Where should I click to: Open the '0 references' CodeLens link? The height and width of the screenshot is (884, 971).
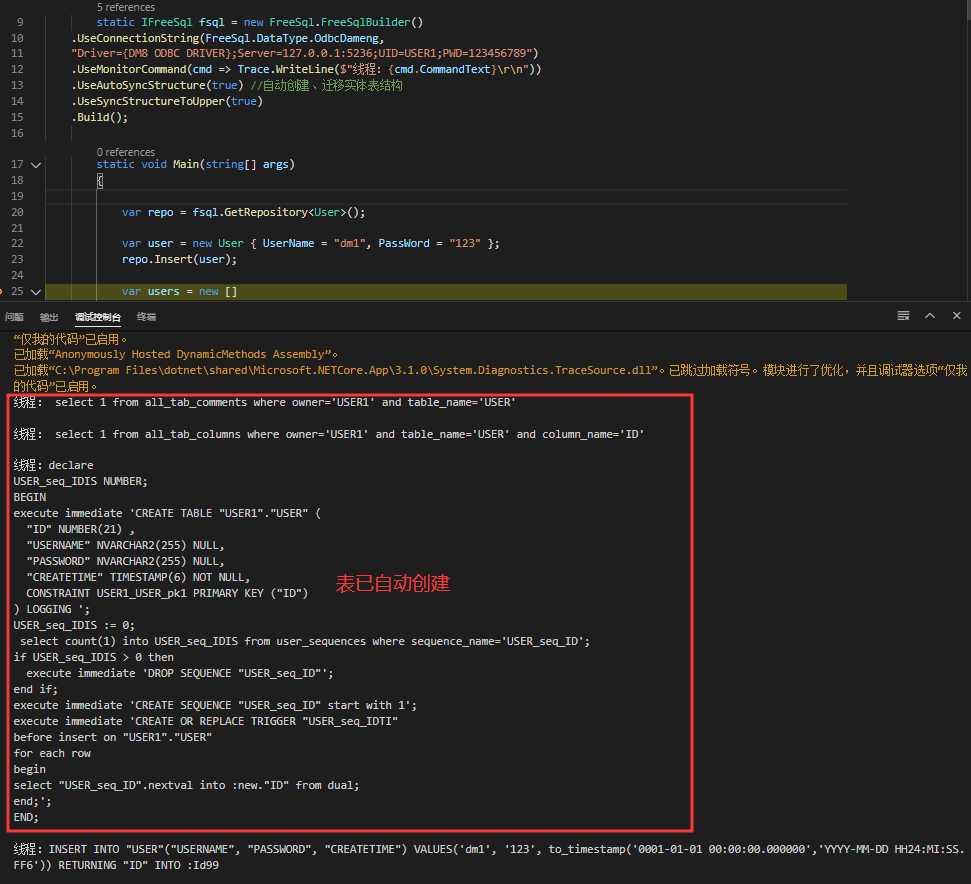point(126,152)
